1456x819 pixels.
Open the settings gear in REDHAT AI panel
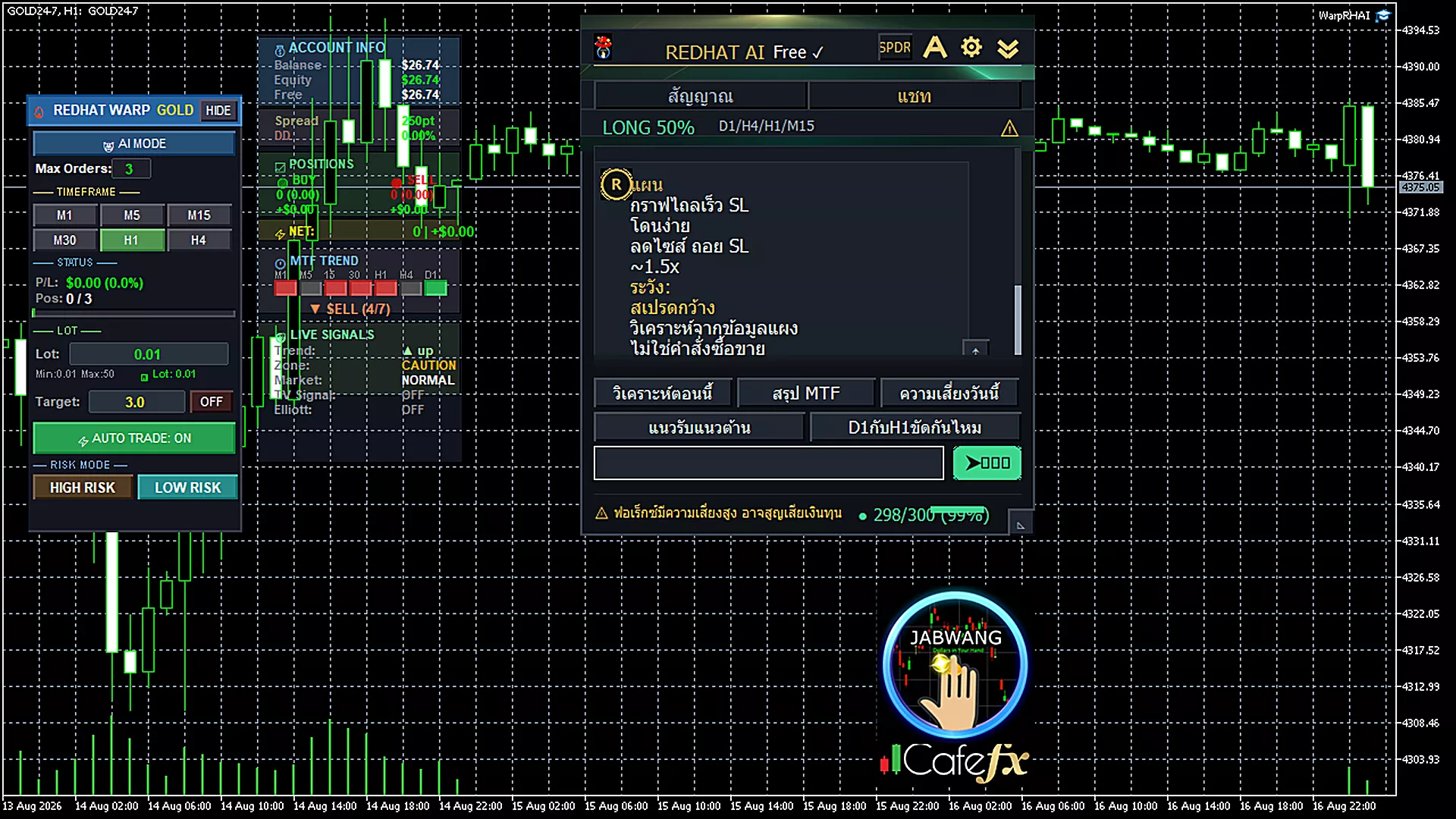[971, 48]
